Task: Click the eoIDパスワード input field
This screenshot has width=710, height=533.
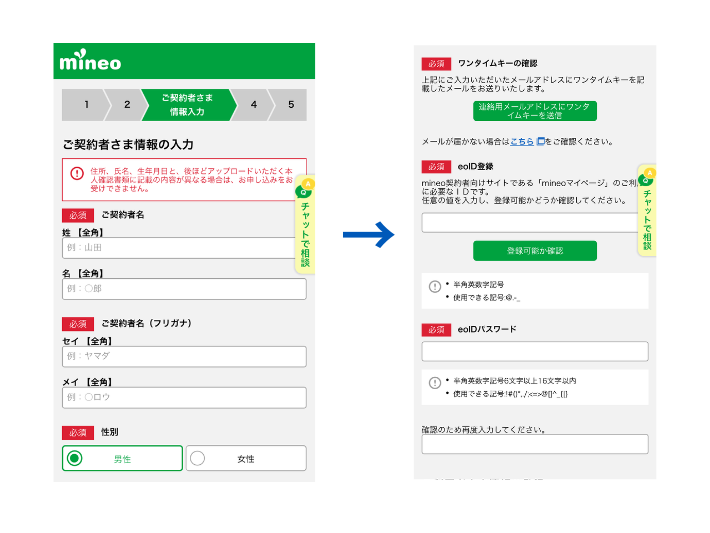Action: click(x=535, y=351)
